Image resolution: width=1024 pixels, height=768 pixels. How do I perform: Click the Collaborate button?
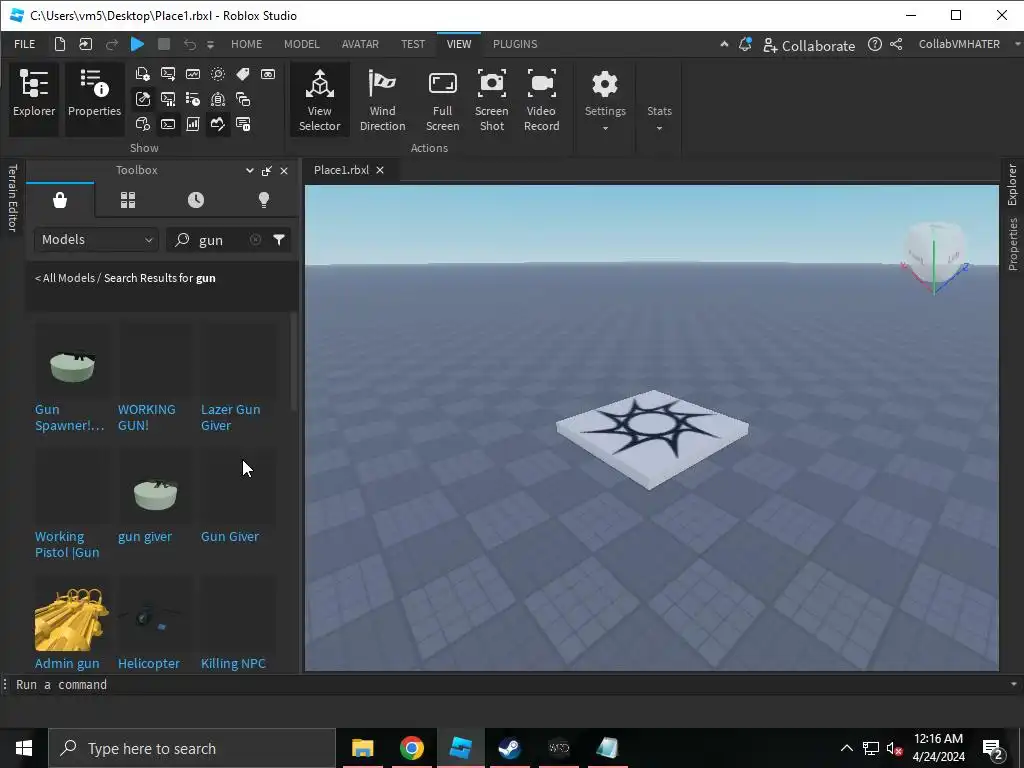click(x=809, y=45)
